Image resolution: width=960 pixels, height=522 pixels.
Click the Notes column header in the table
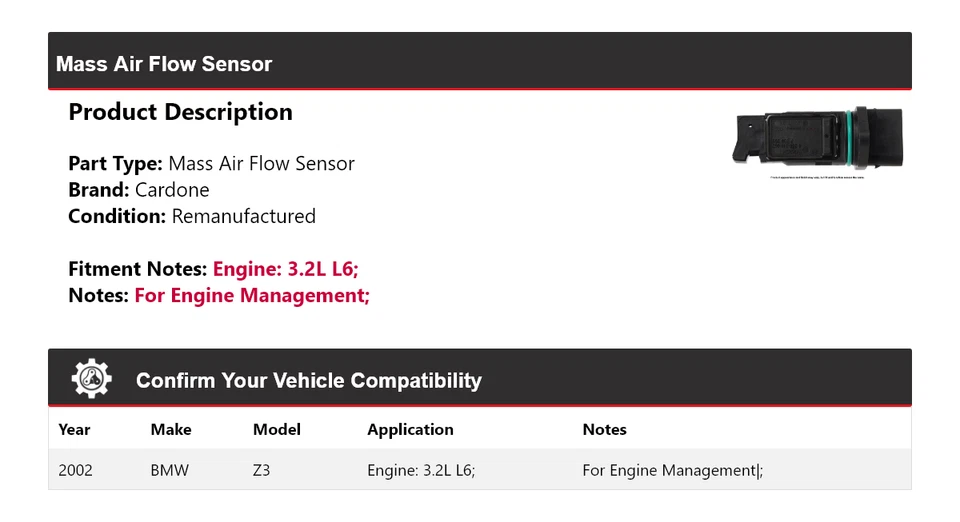[x=604, y=430]
